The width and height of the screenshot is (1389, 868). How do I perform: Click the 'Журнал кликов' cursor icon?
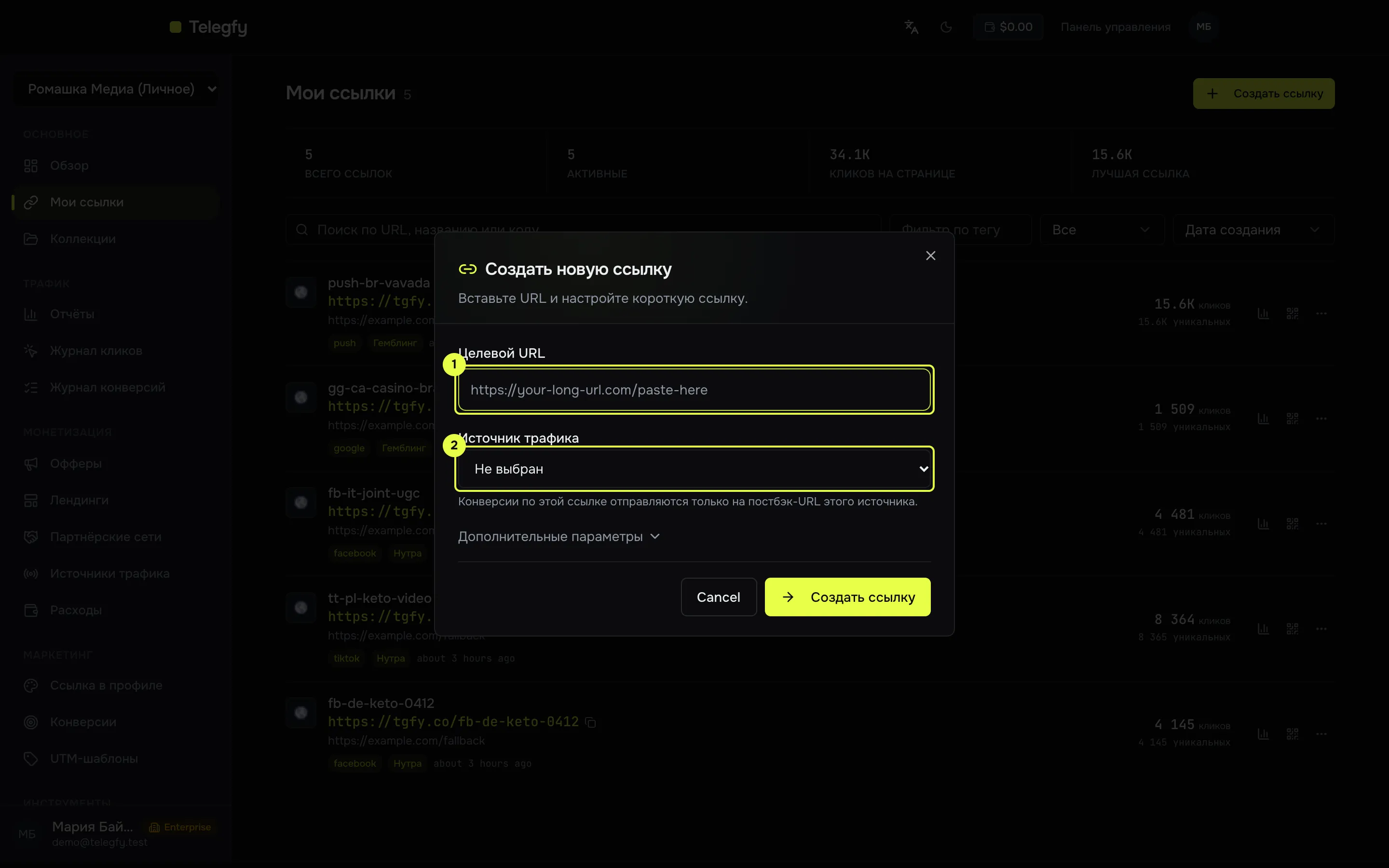[31, 351]
